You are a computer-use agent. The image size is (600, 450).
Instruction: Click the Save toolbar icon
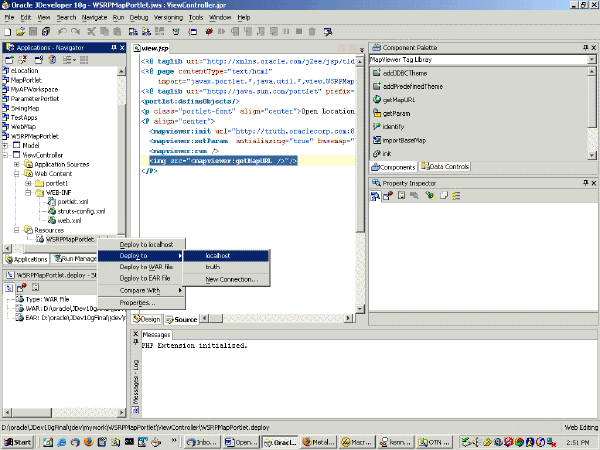(33, 32)
